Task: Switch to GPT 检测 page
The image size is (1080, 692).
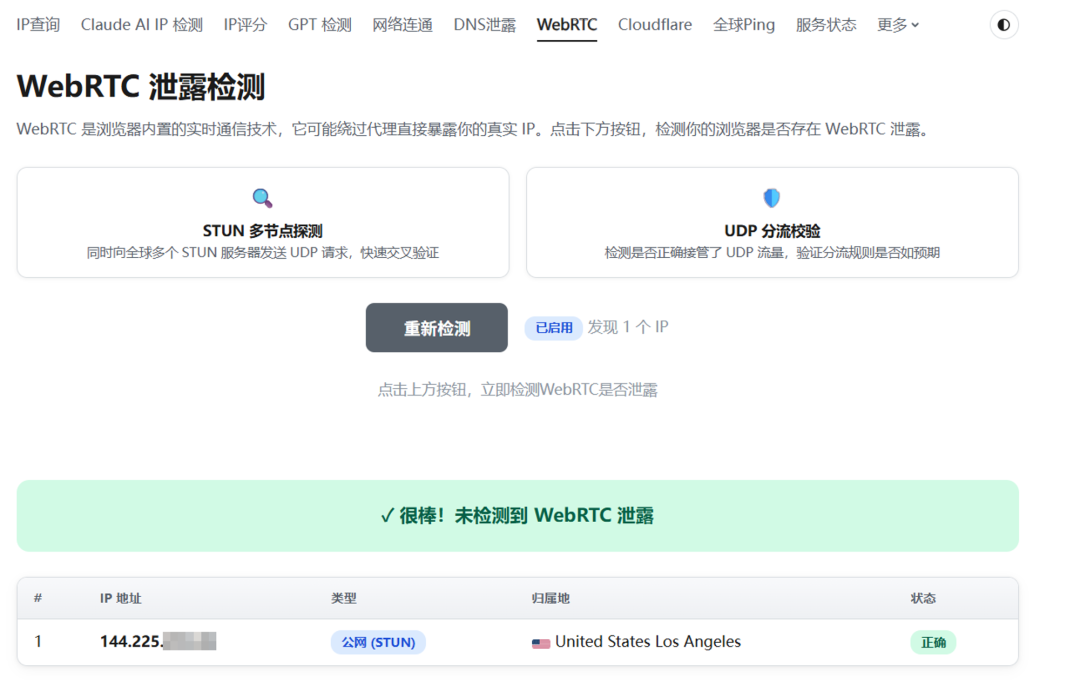Action: (x=320, y=25)
